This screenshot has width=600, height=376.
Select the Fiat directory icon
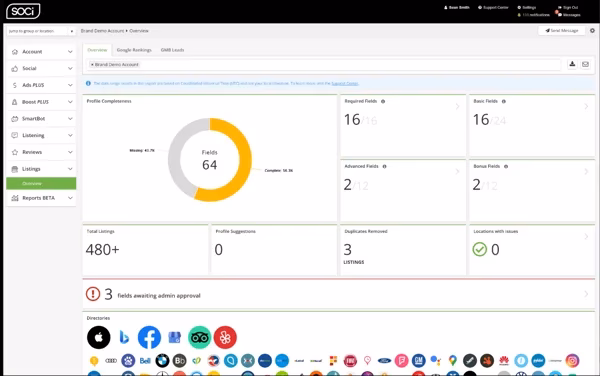350,360
